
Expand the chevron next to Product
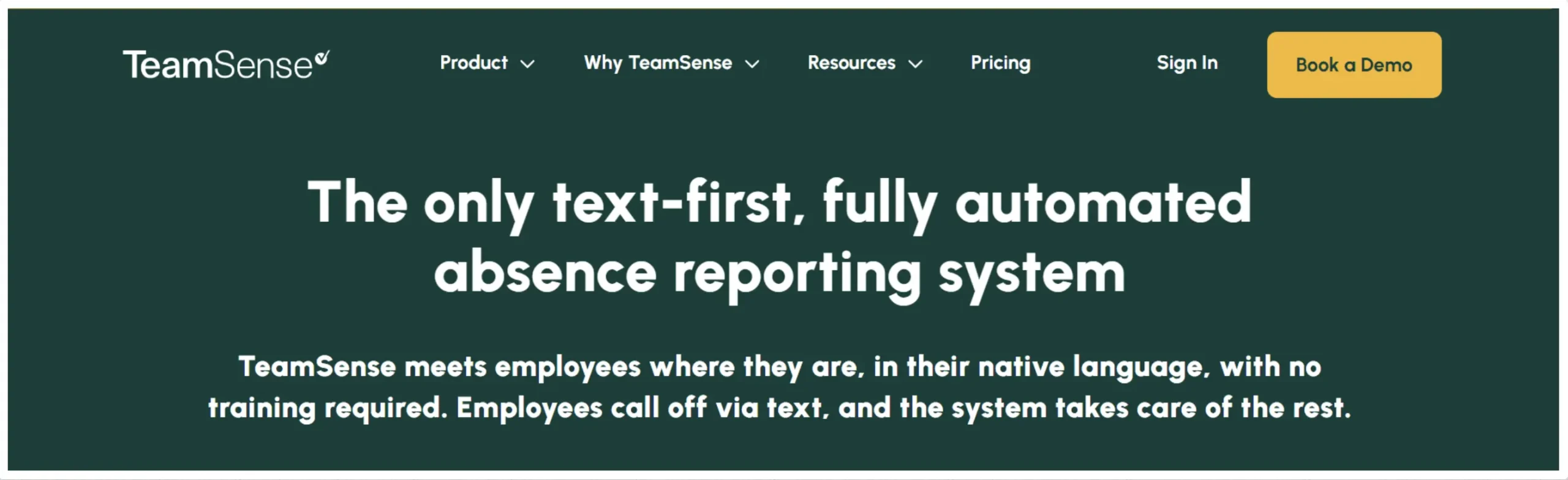coord(527,64)
